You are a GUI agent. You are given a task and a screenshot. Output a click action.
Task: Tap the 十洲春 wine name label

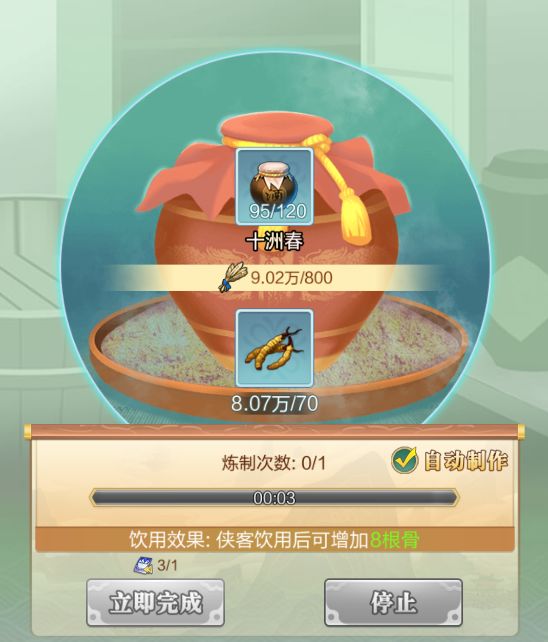coord(274,242)
